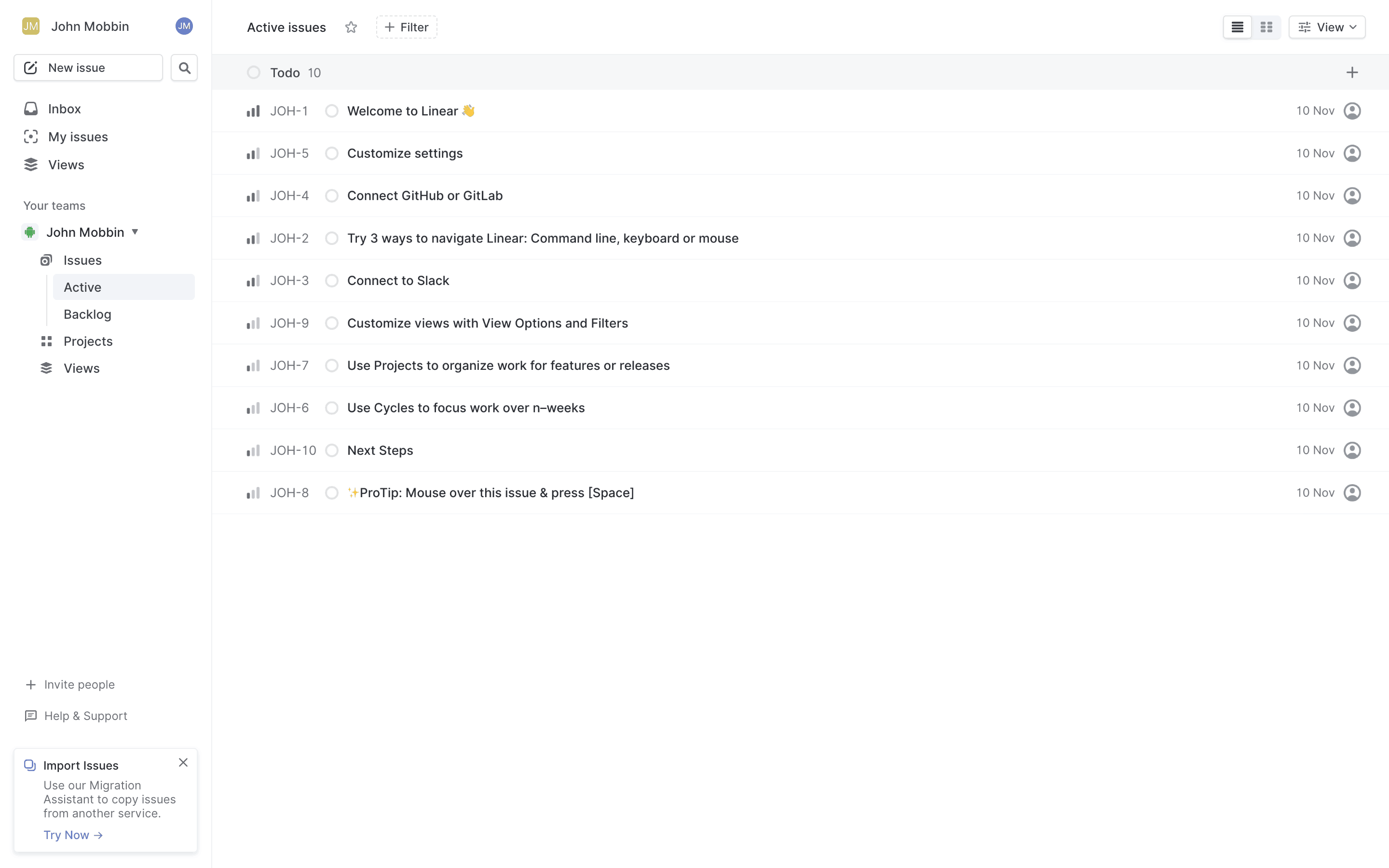Toggle status circle for Next Steps
The image size is (1389, 868).
pyautogui.click(x=332, y=451)
